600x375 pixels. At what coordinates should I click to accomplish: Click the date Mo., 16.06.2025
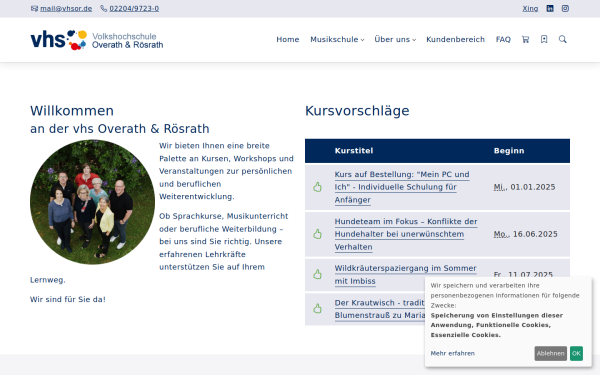[525, 234]
